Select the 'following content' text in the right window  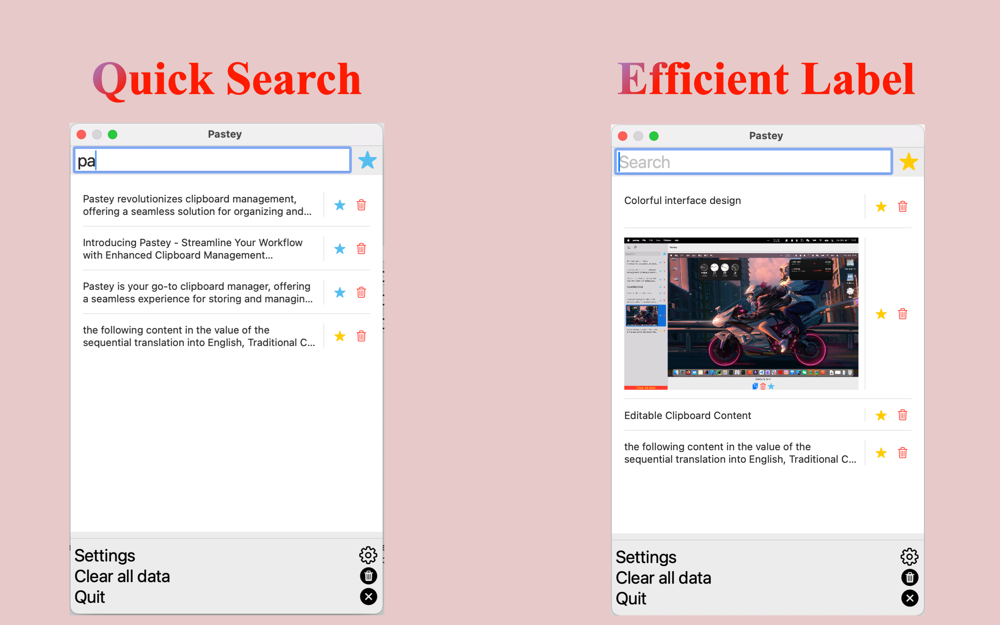[740, 453]
